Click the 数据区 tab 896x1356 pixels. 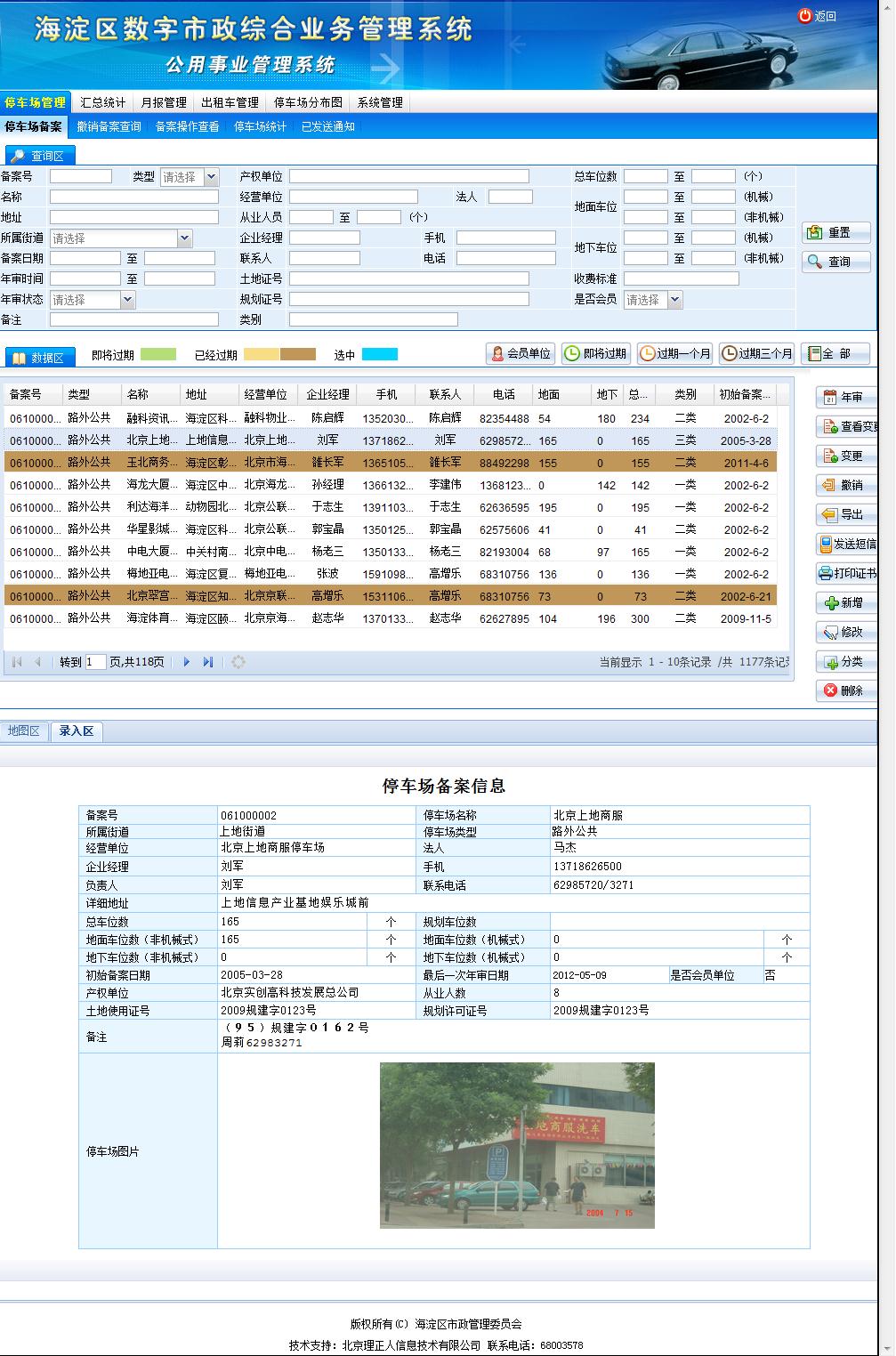tap(40, 357)
